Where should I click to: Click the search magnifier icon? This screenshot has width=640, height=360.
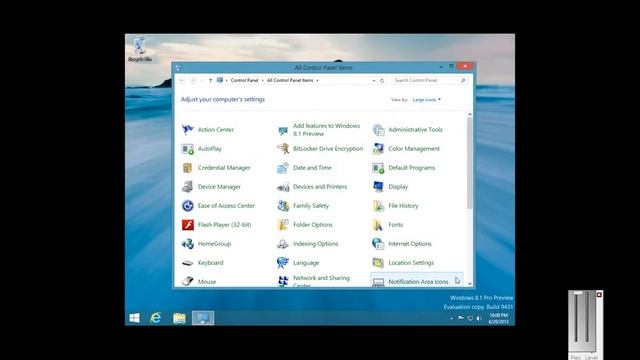[463, 80]
